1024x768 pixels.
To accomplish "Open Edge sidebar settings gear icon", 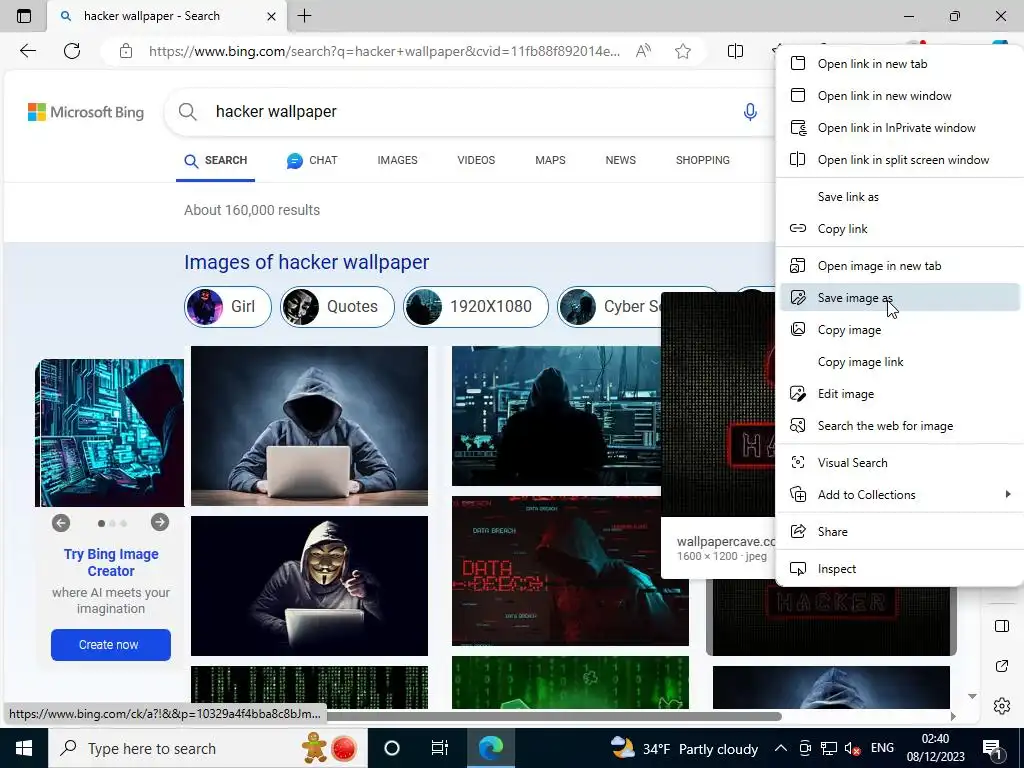I will pyautogui.click(x=1002, y=706).
